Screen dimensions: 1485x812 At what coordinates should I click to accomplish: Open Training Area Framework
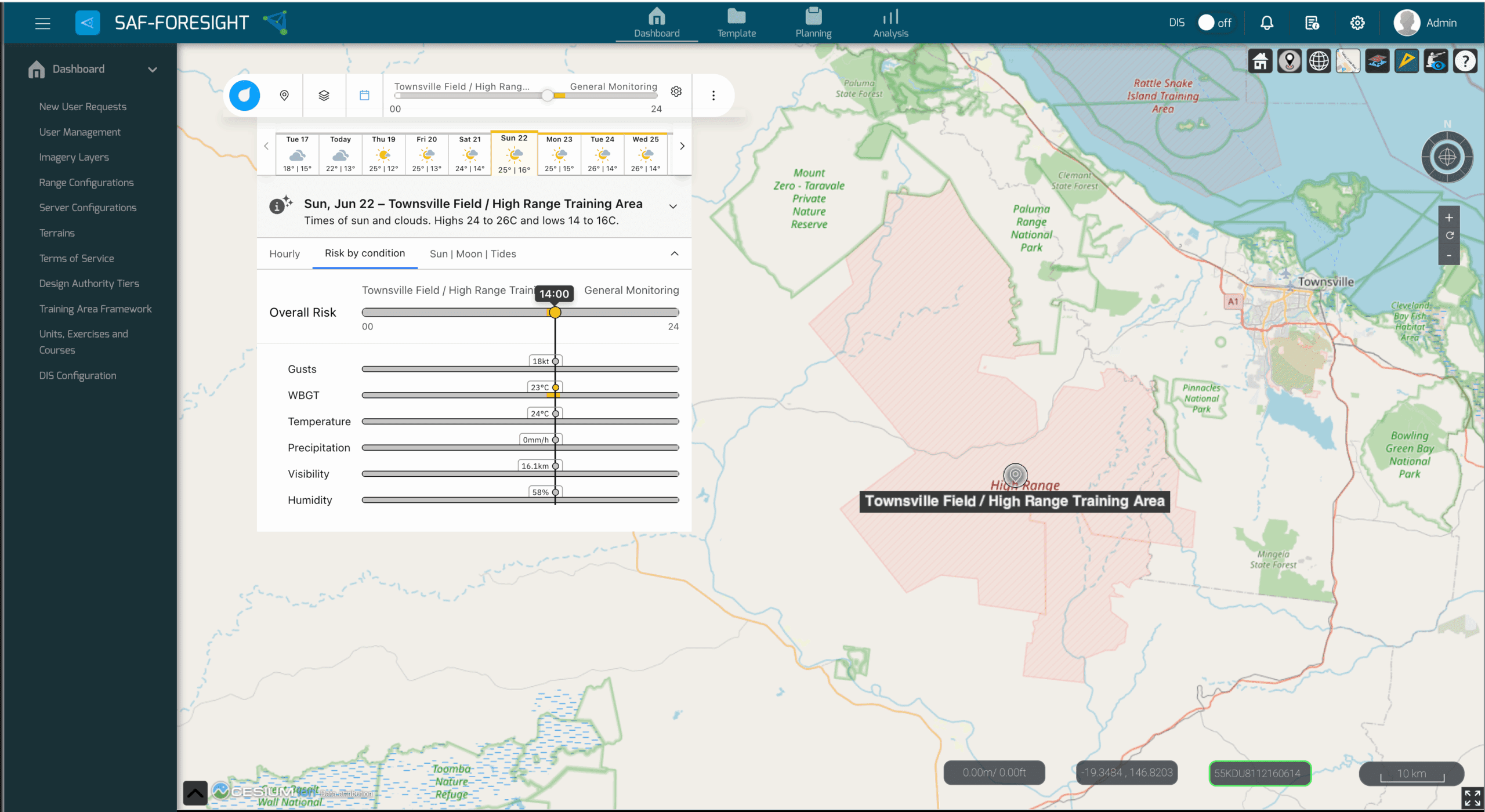[x=96, y=309]
